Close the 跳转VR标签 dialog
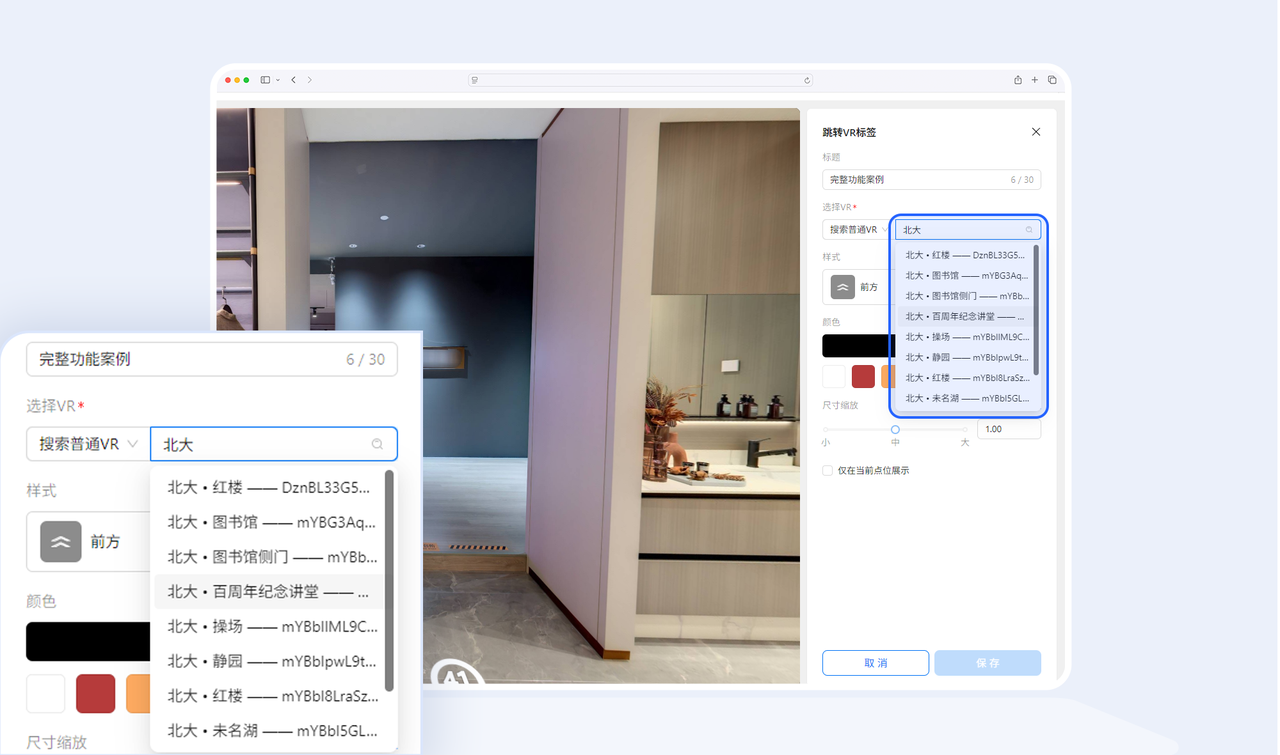Image resolution: width=1280 pixels, height=755 pixels. click(x=1036, y=131)
